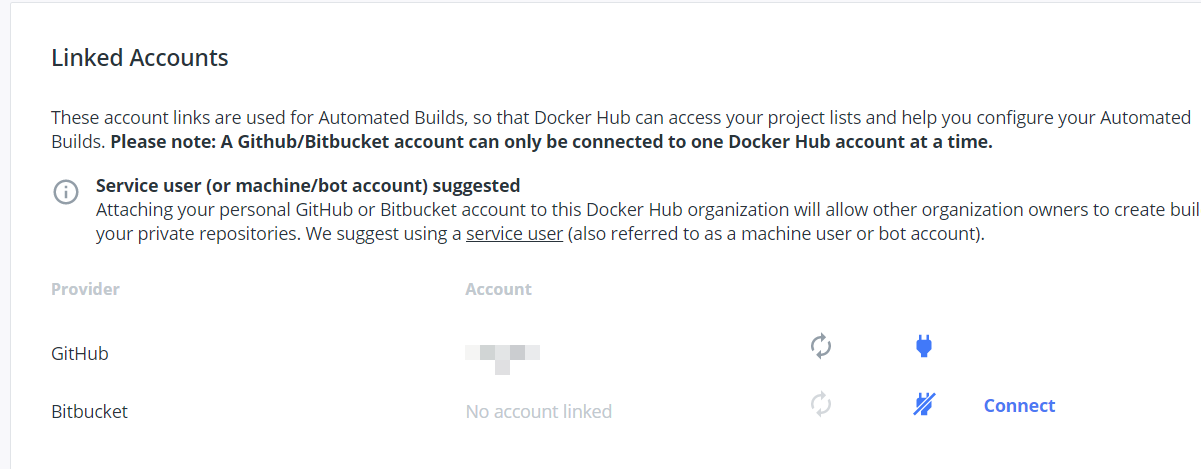The width and height of the screenshot is (1201, 469).
Task: Select the GitHub provider label
Action: pyautogui.click(x=80, y=353)
